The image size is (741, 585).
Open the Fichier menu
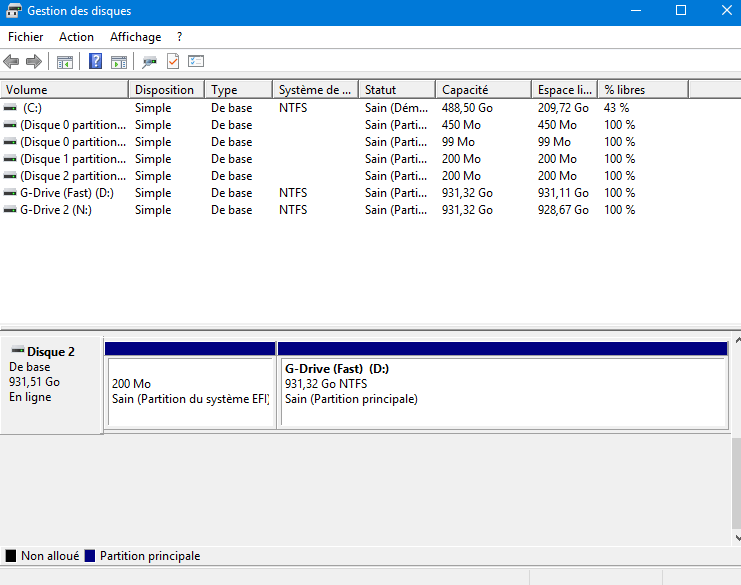coord(25,37)
